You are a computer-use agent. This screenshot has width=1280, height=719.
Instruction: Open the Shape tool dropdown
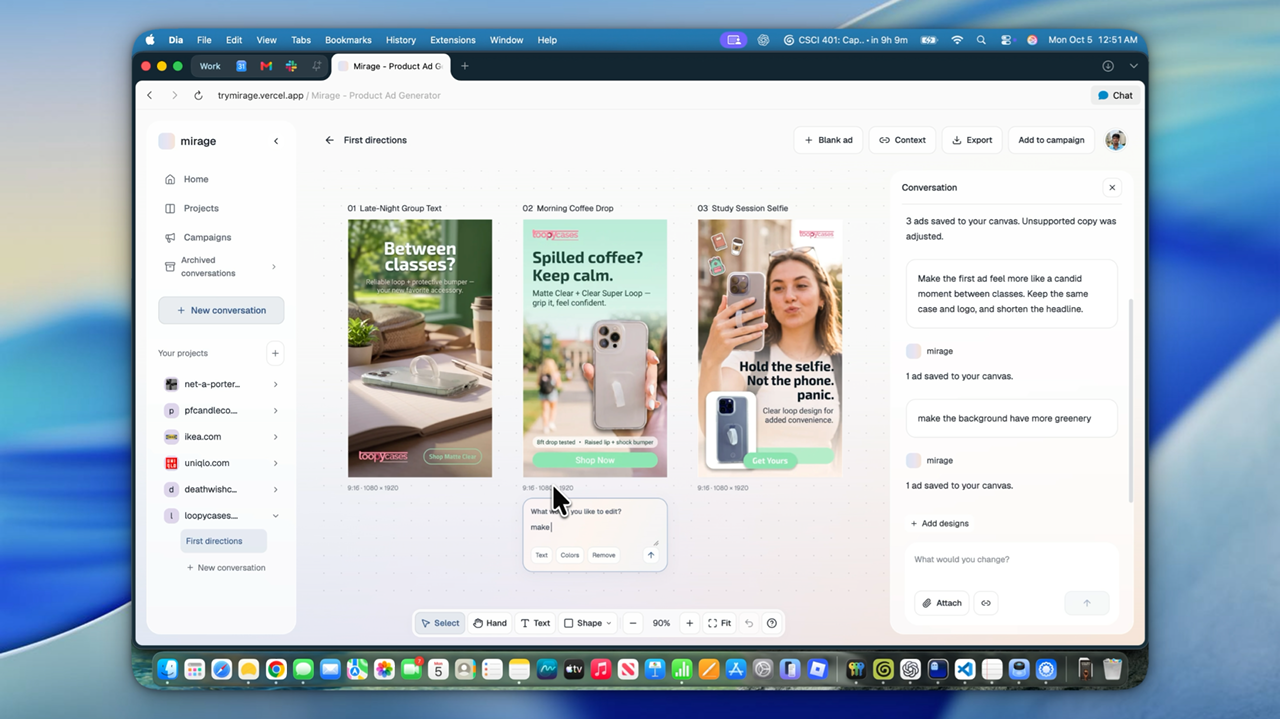588,623
